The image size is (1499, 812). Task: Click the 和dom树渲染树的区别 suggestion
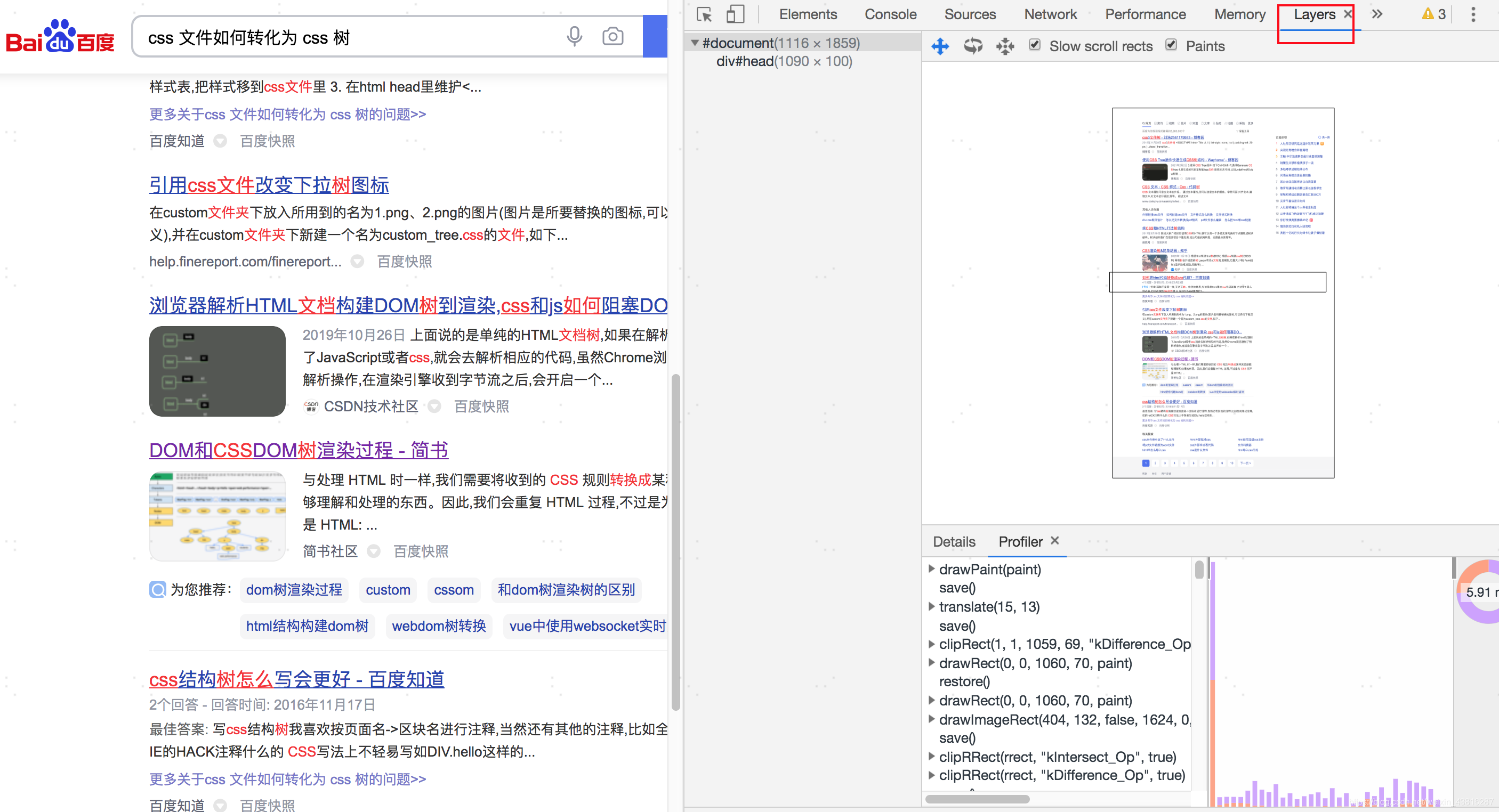coord(566,589)
